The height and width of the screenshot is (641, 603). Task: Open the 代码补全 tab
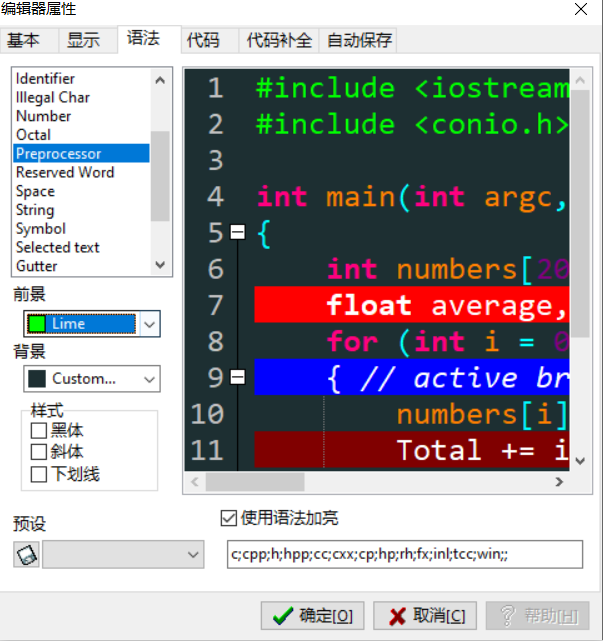pos(279,40)
